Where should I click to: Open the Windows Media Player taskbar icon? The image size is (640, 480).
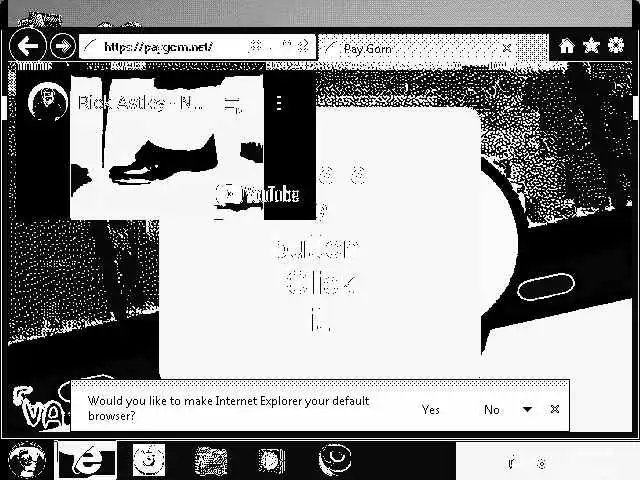click(x=271, y=460)
